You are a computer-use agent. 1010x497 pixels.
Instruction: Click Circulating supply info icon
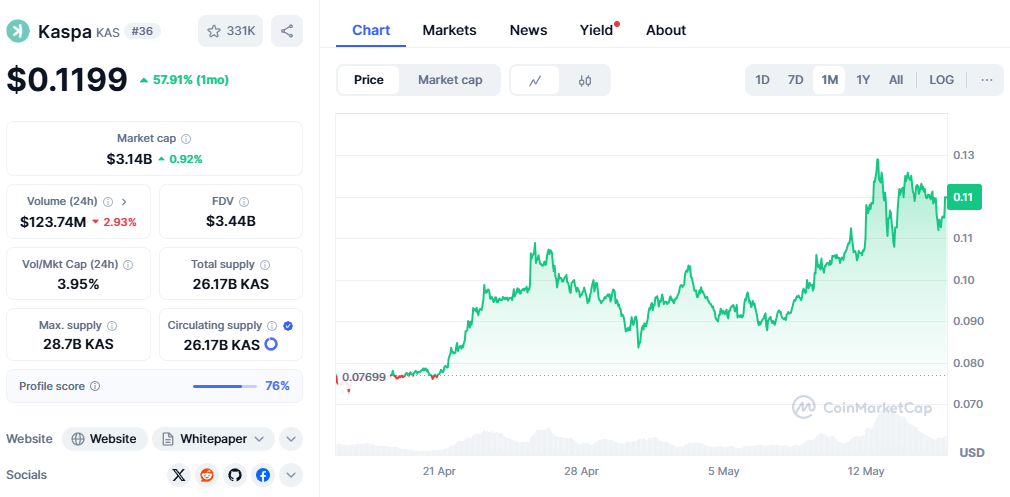[x=272, y=326]
